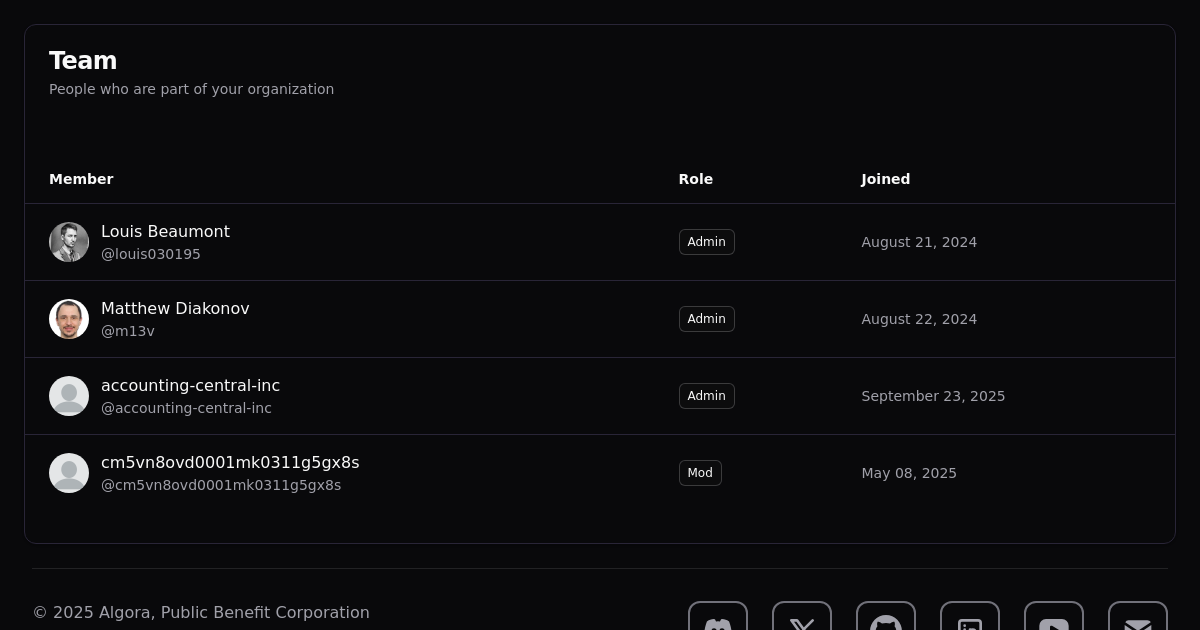The height and width of the screenshot is (630, 1200).
Task: Click the Role column header
Action: [695, 179]
